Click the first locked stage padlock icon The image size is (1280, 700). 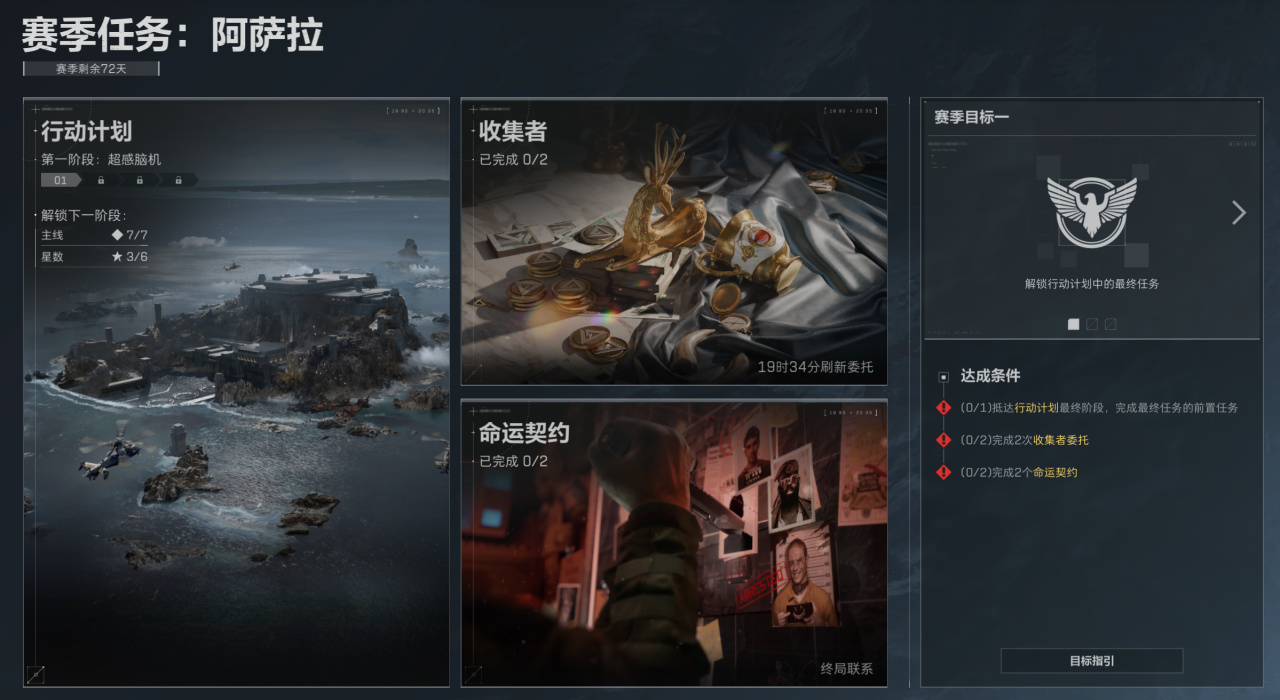pos(101,181)
